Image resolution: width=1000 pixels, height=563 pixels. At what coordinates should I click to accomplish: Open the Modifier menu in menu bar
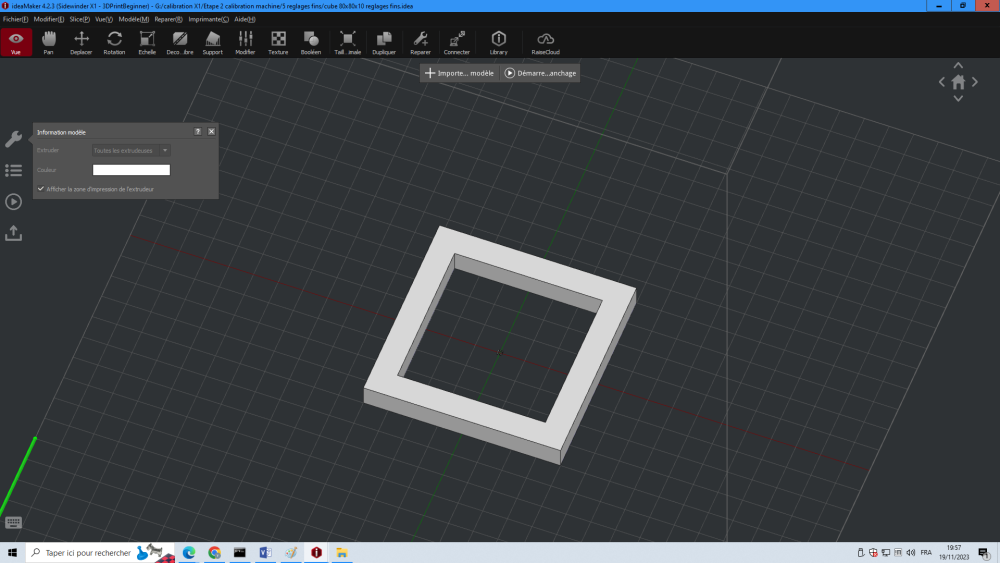coord(48,19)
